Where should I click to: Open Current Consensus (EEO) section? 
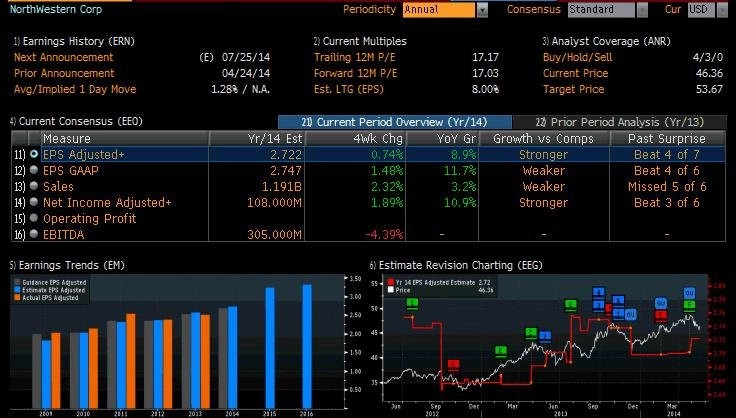pos(76,121)
